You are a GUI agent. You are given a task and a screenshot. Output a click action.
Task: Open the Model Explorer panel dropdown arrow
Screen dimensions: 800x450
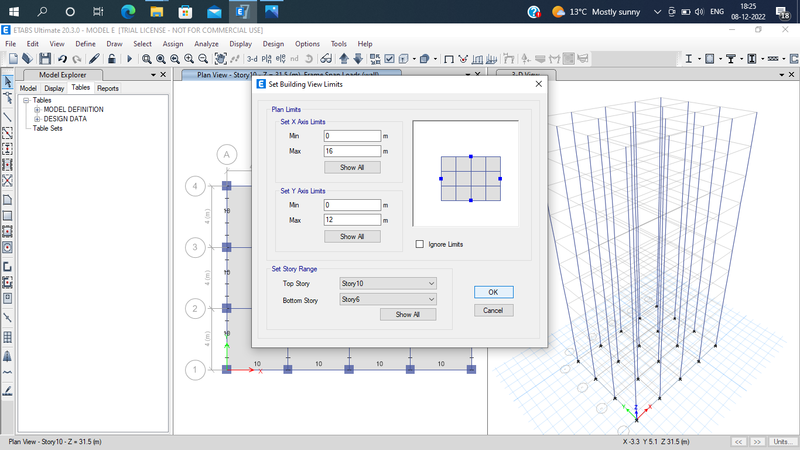click(153, 74)
